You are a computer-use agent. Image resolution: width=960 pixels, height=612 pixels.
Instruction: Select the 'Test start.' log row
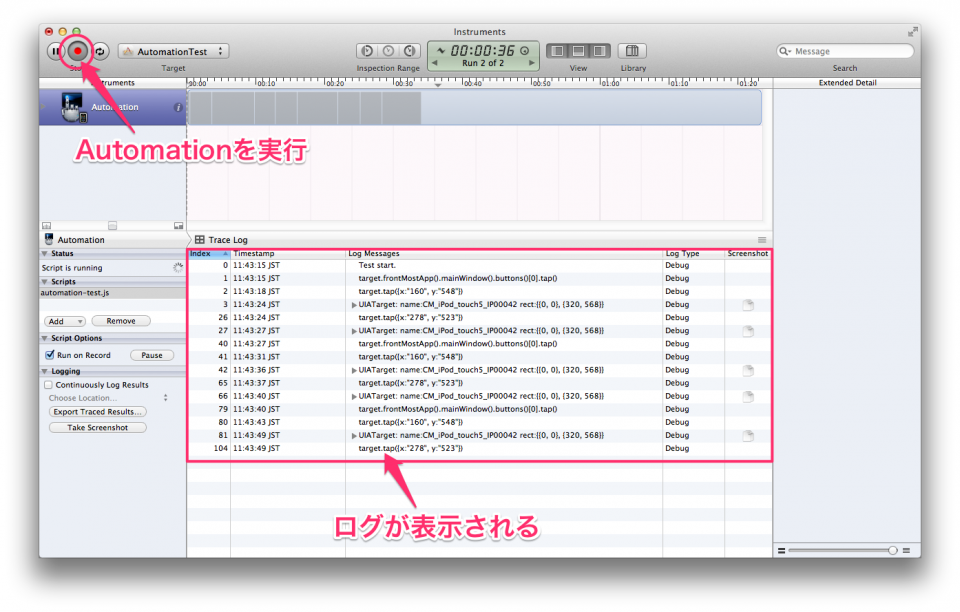tap(479, 265)
